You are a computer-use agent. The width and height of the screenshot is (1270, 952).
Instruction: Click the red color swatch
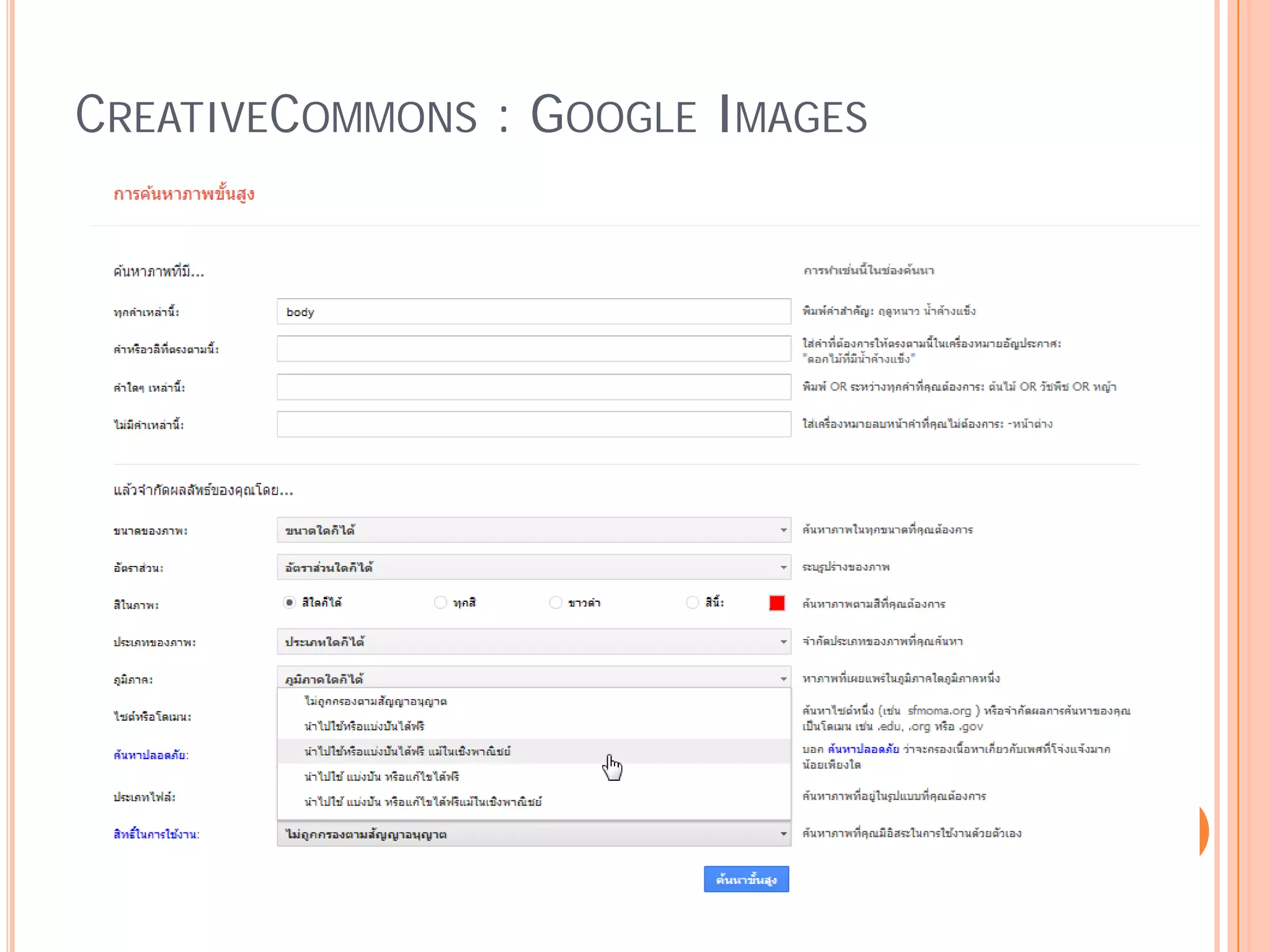point(777,603)
